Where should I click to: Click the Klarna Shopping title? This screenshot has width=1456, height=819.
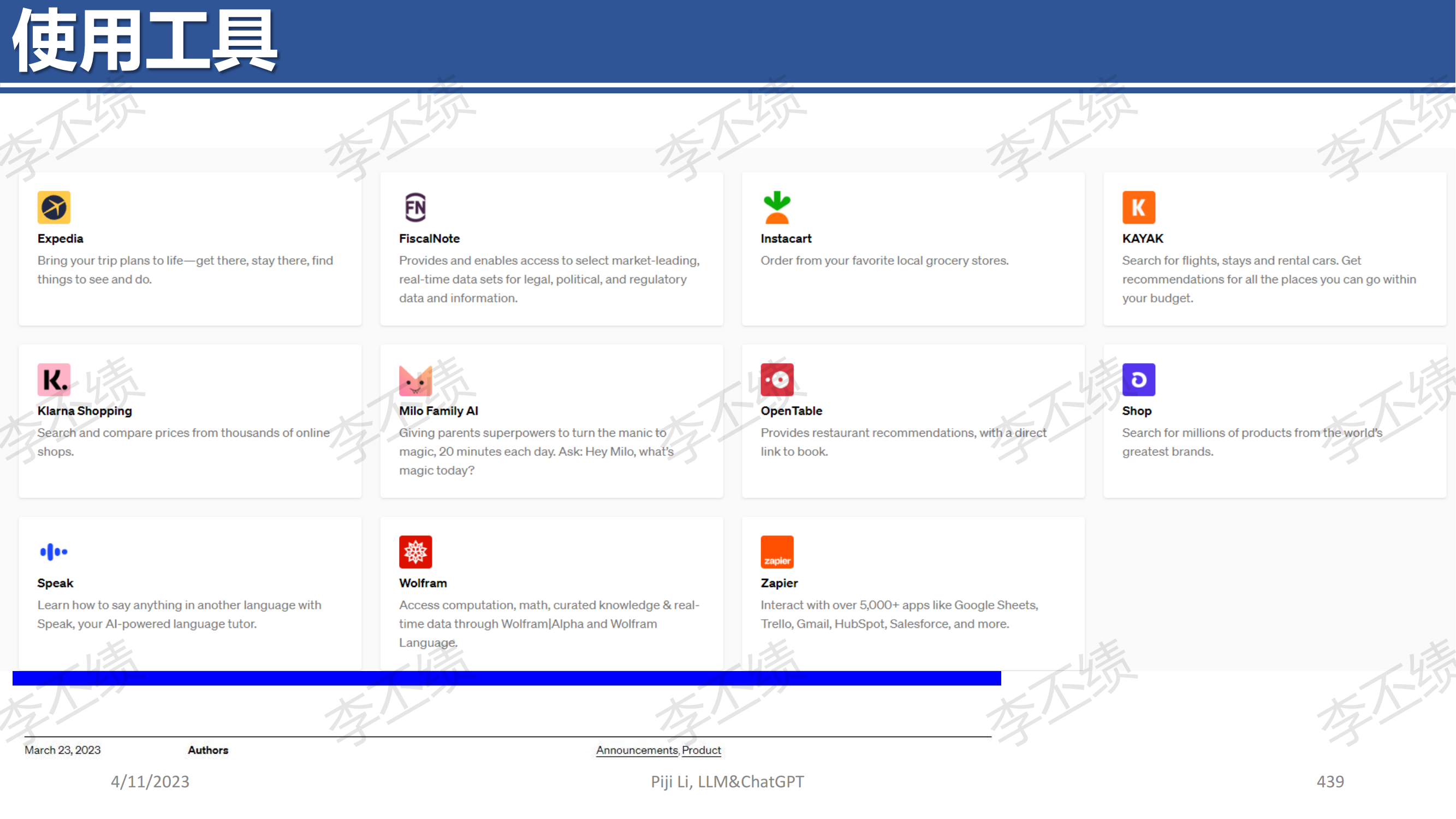(x=84, y=411)
